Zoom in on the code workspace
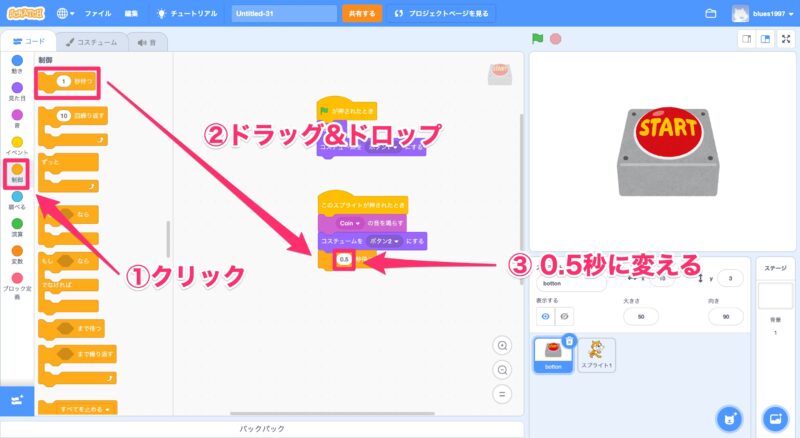This screenshot has height=438, width=800. tap(503, 345)
